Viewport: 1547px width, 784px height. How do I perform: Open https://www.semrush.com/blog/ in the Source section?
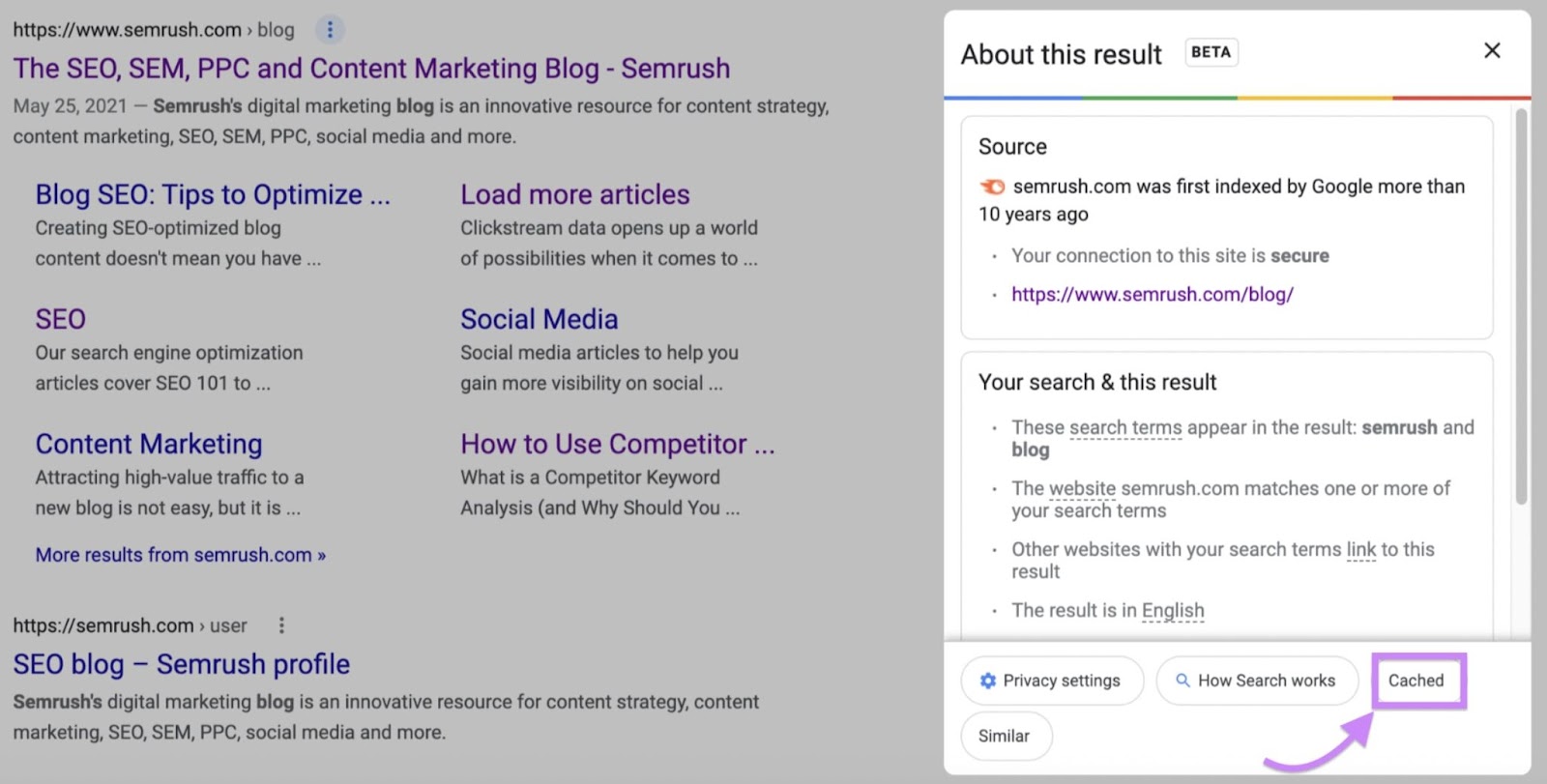[1151, 294]
